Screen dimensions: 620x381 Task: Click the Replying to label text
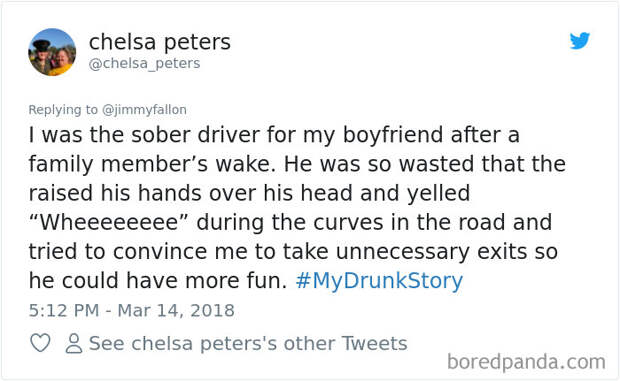coord(63,109)
